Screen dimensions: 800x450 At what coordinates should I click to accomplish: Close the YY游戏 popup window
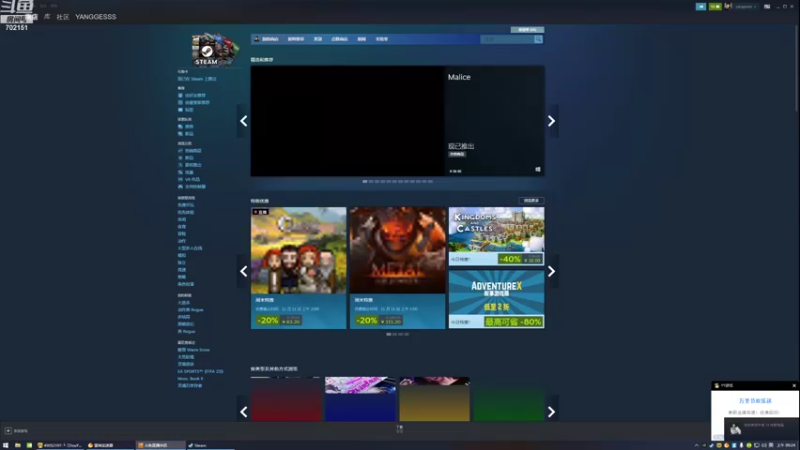pos(794,386)
